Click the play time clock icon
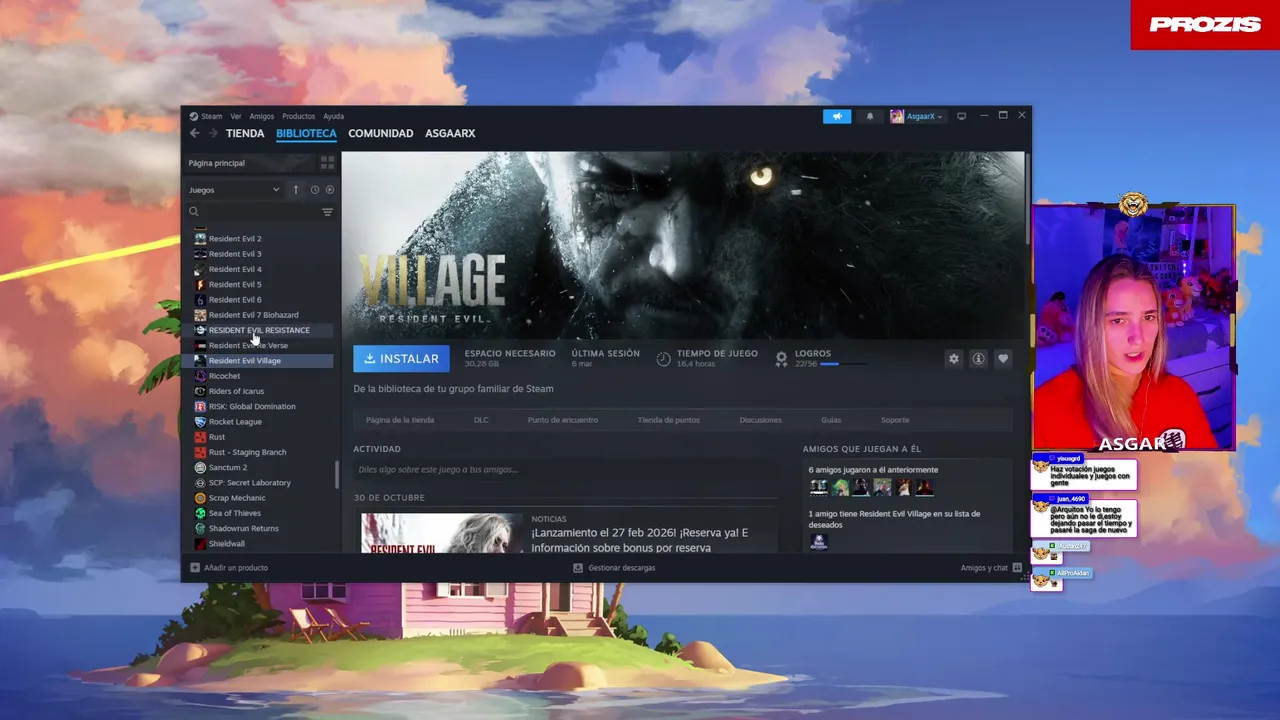1280x720 pixels. point(663,358)
